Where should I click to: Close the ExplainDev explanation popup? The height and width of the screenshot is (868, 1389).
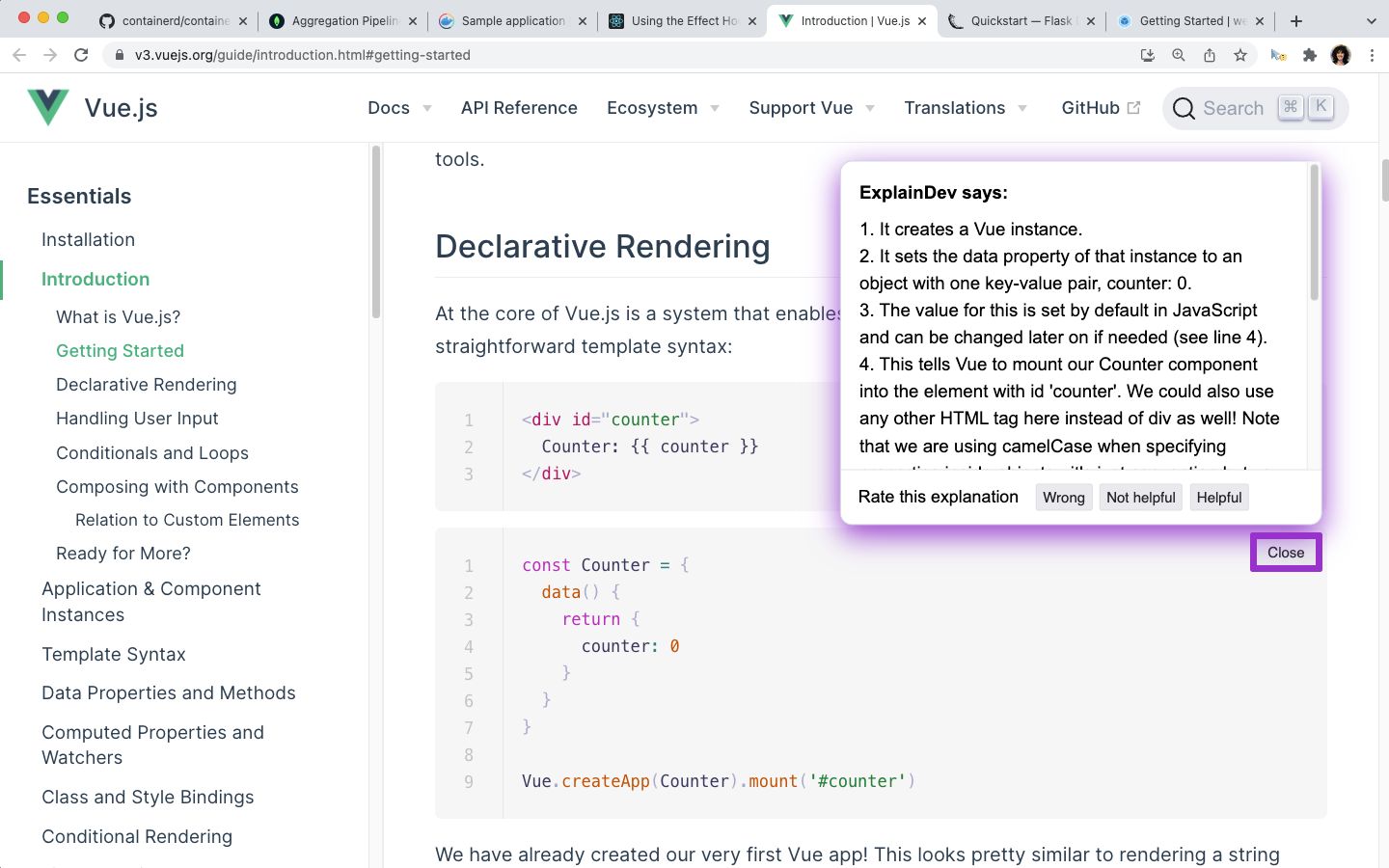tap(1285, 552)
